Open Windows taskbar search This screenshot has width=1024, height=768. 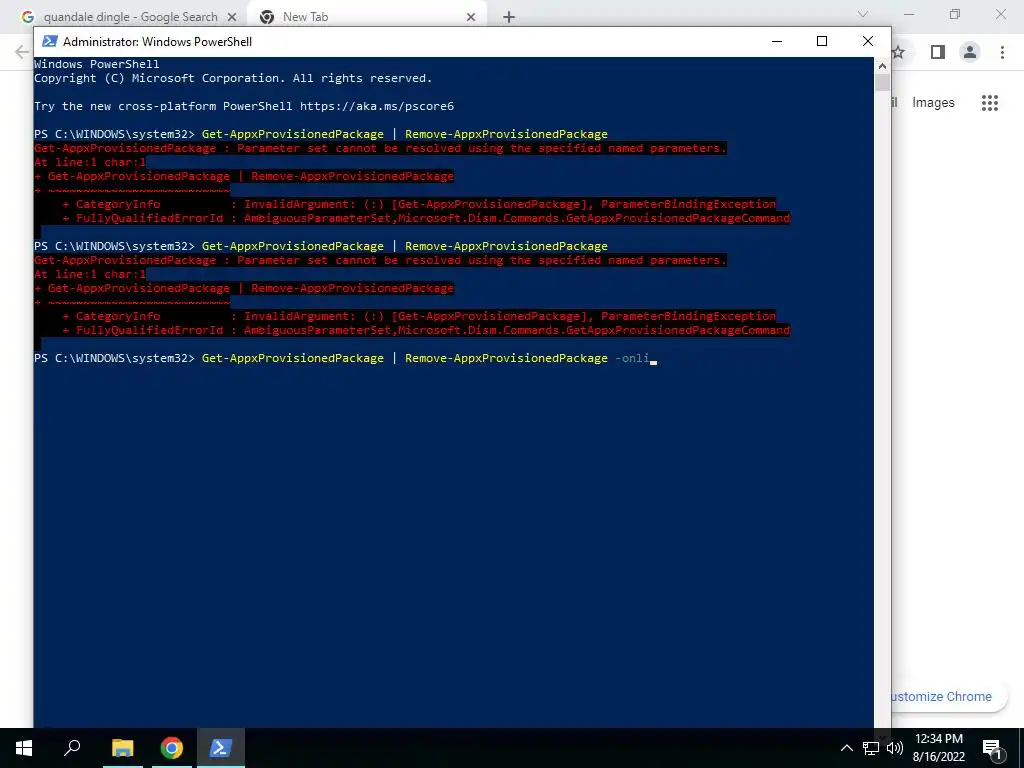72,748
